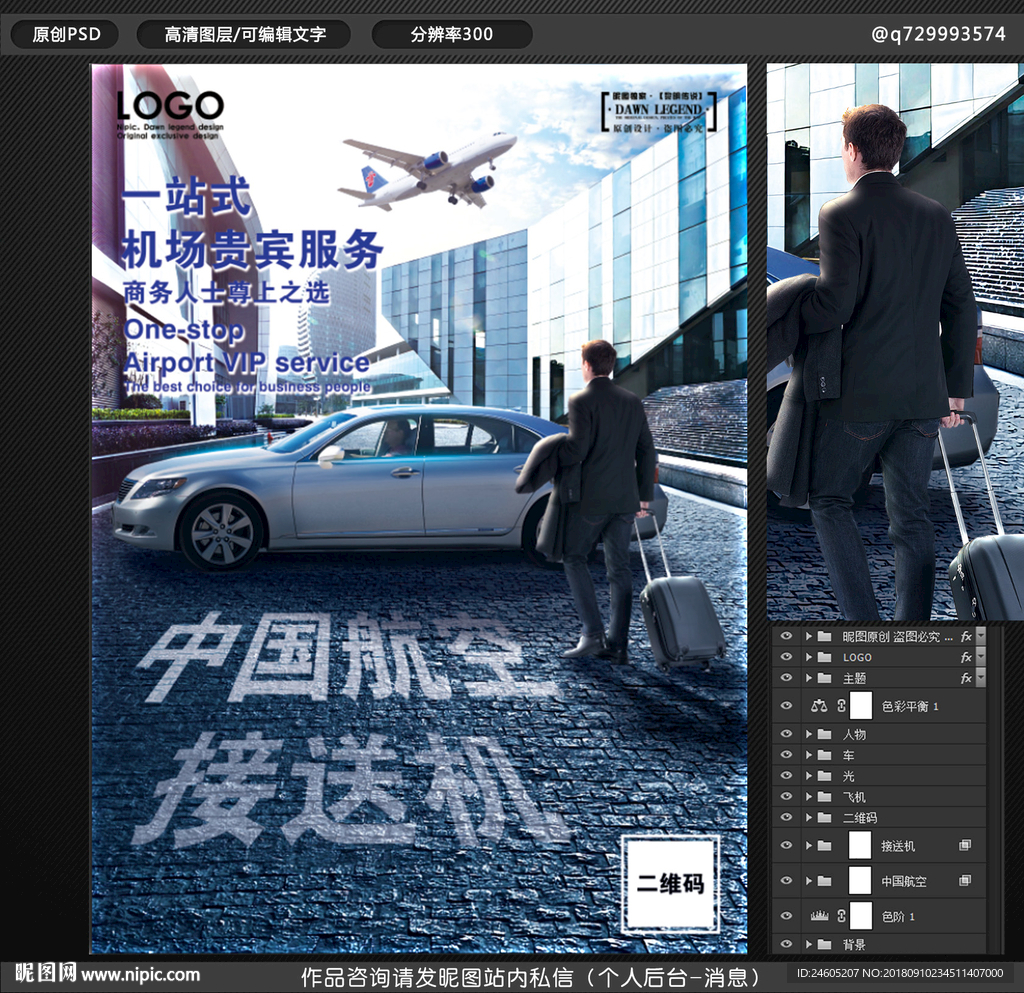This screenshot has width=1024, height=993.
Task: Select the 分辨率300 tab label
Action: tap(451, 34)
